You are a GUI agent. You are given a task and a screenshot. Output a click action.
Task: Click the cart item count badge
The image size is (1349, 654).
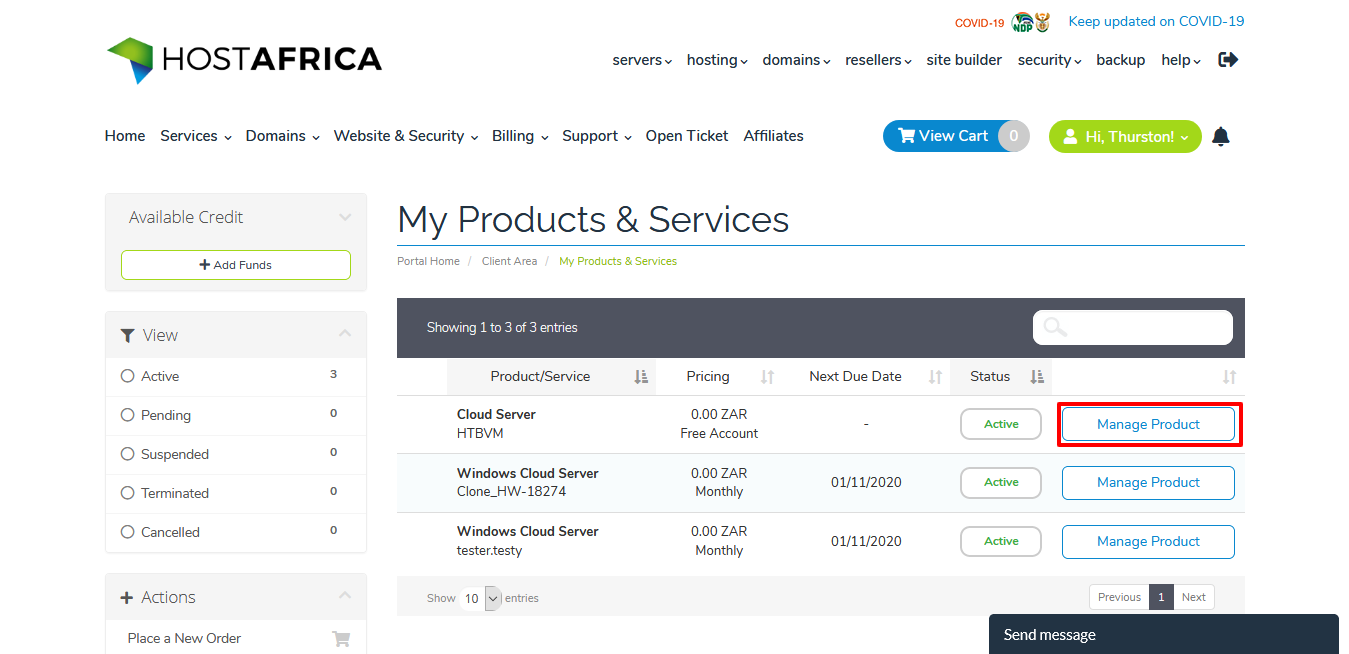pyautogui.click(x=1014, y=136)
